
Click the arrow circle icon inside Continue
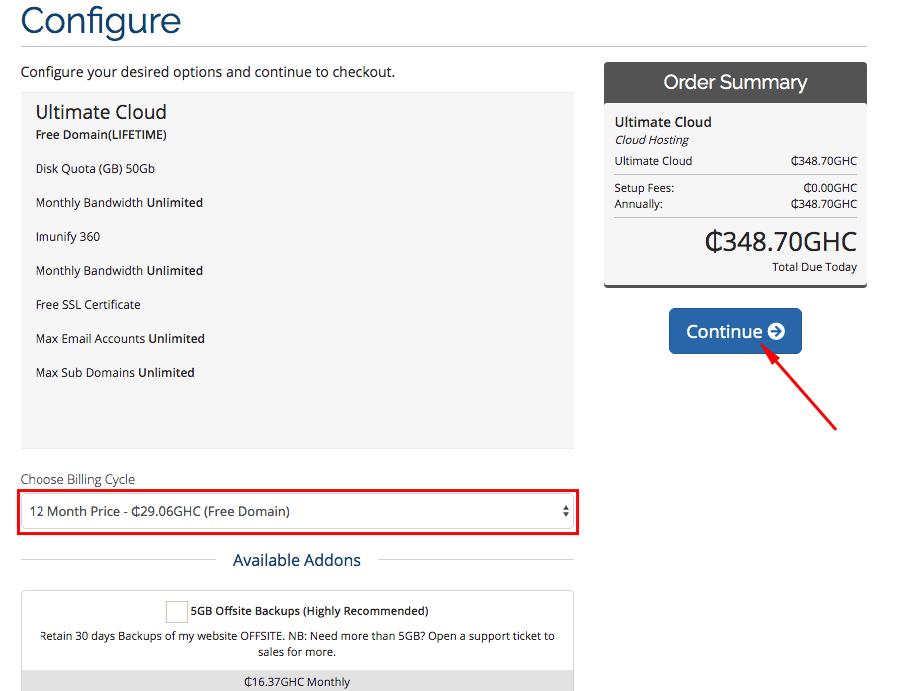point(776,331)
